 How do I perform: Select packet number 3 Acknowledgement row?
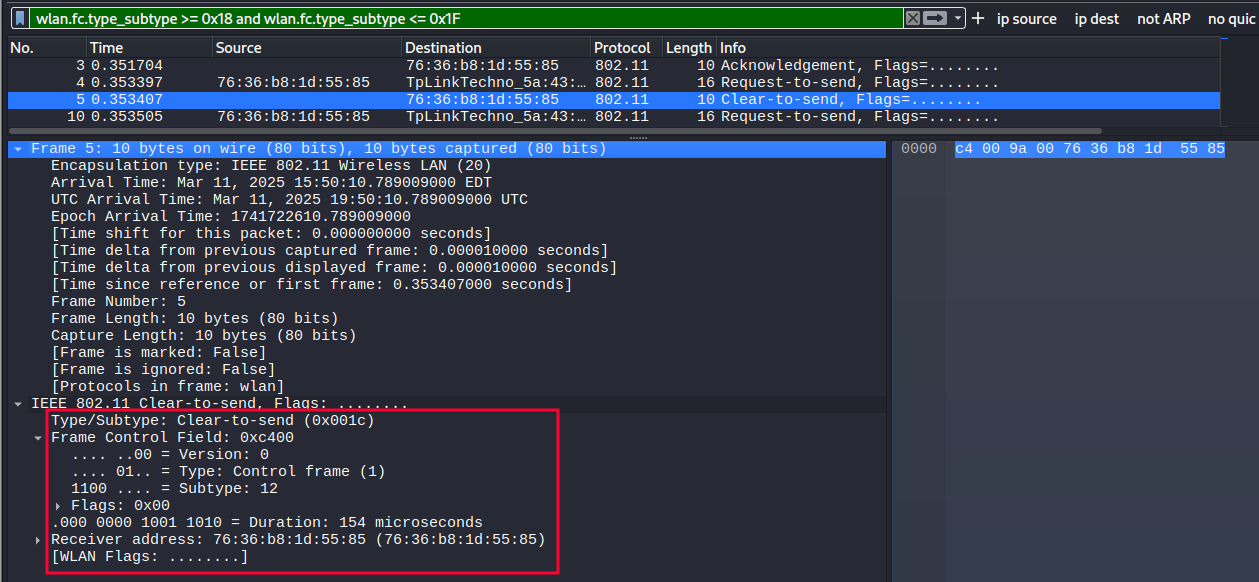coord(500,66)
